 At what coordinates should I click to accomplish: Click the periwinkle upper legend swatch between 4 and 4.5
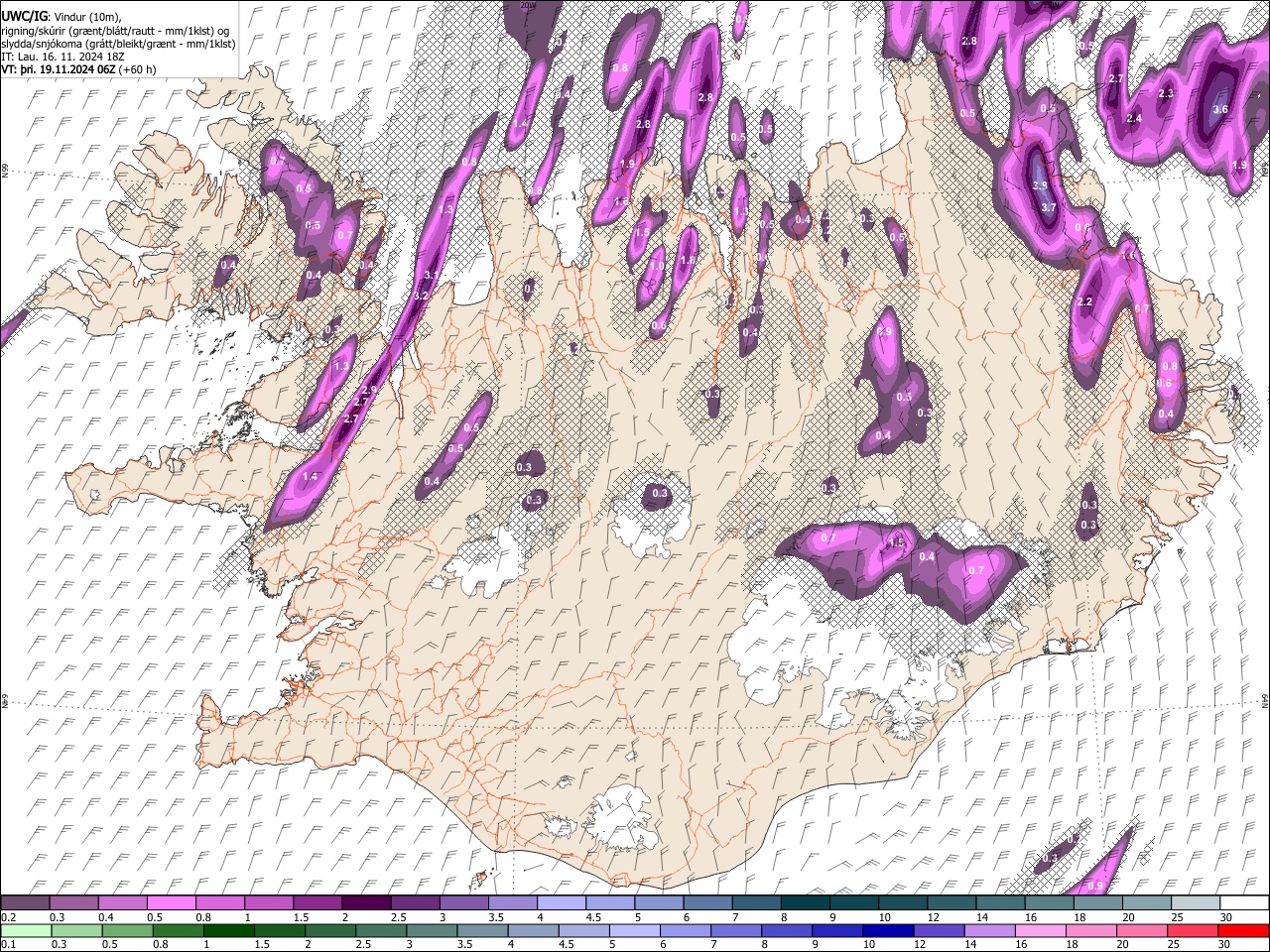[561, 902]
